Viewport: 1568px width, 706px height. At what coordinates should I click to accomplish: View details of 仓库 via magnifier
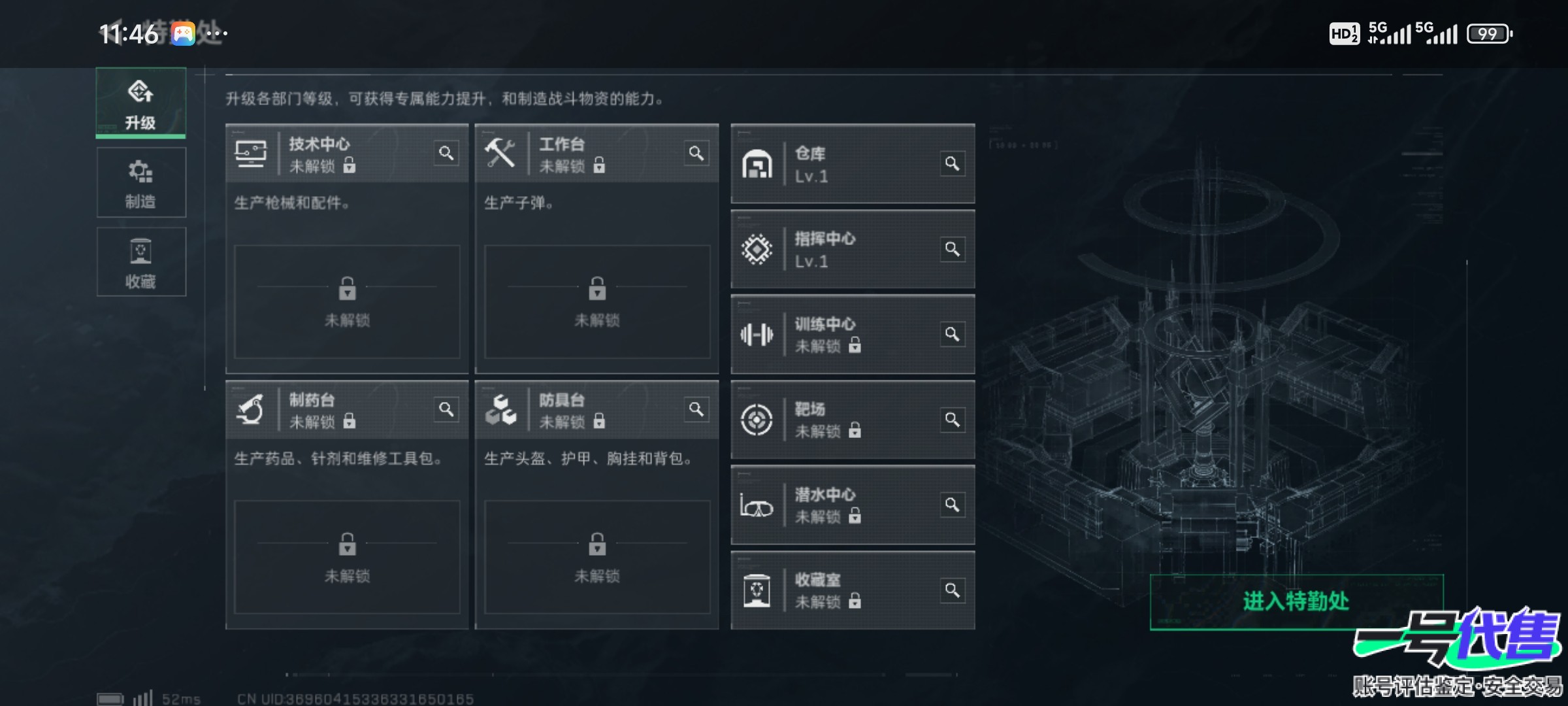point(952,163)
